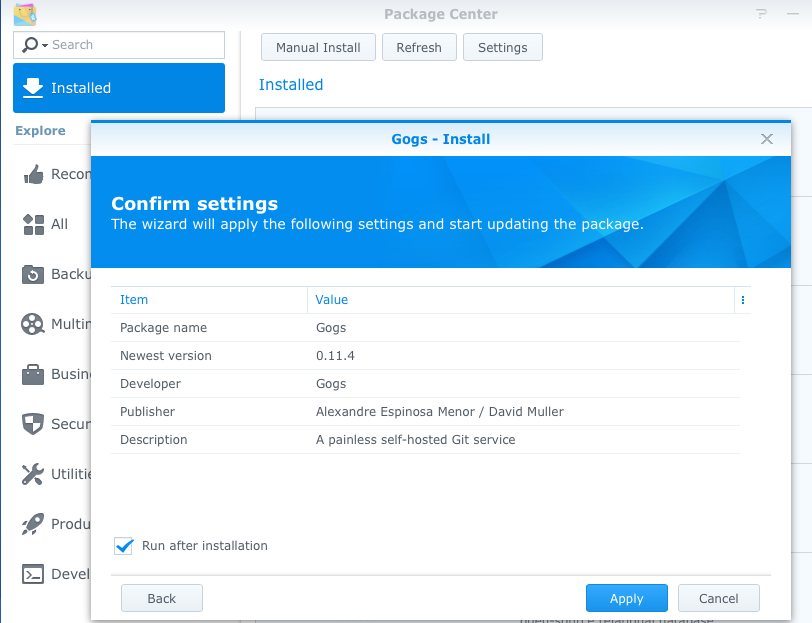The height and width of the screenshot is (623, 812).
Task: Cancel the Gogs installation
Action: point(719,598)
